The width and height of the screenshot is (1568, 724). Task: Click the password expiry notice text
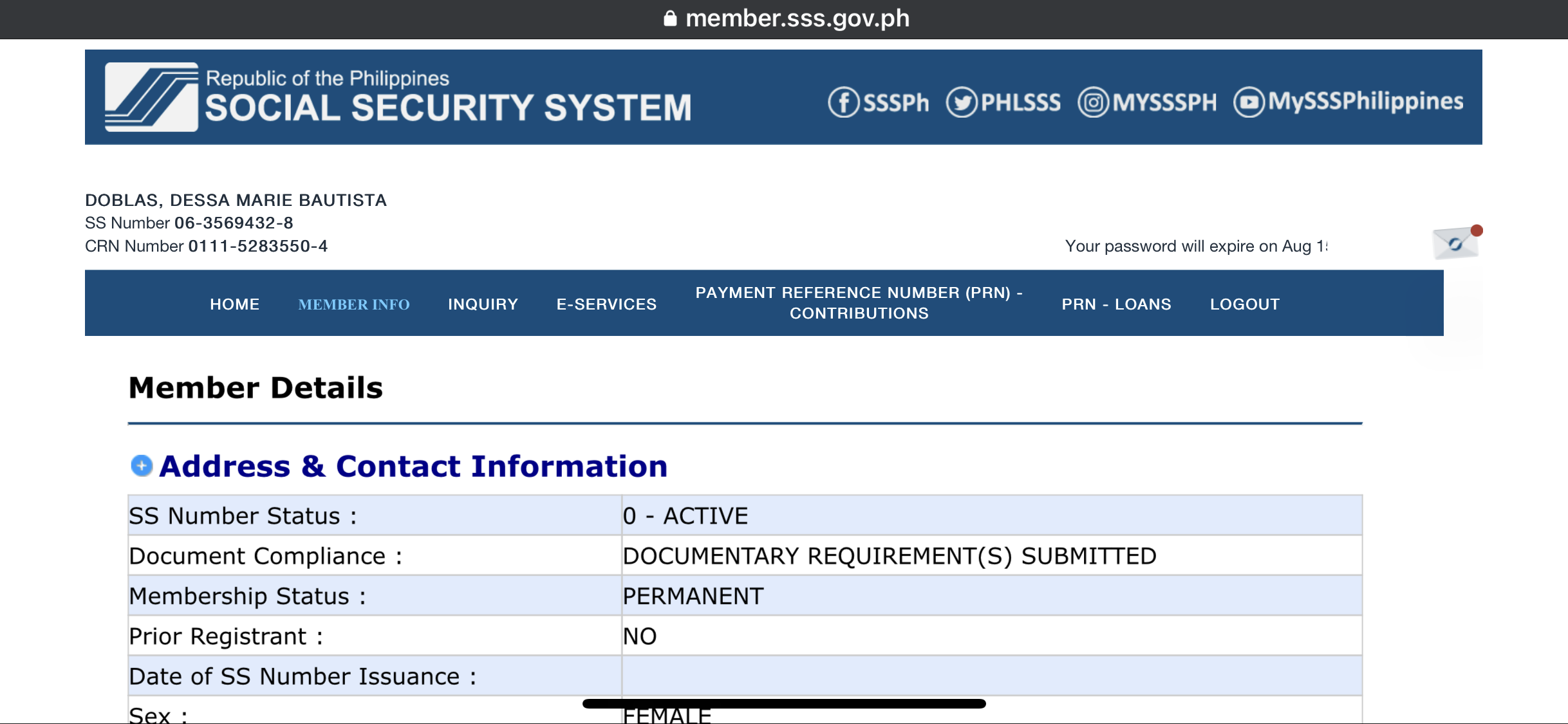click(x=1195, y=246)
